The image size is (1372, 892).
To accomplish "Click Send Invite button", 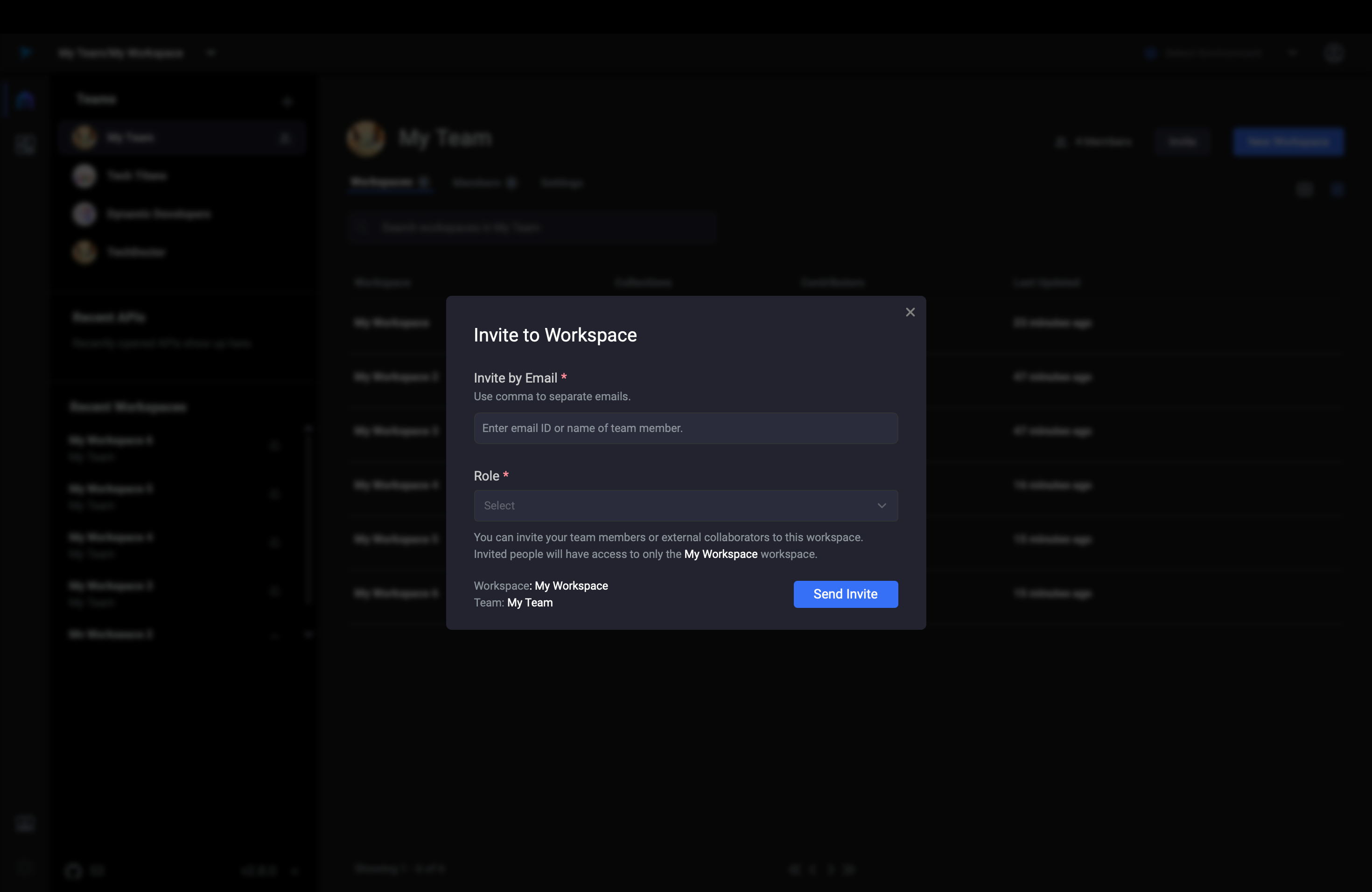I will [x=845, y=594].
